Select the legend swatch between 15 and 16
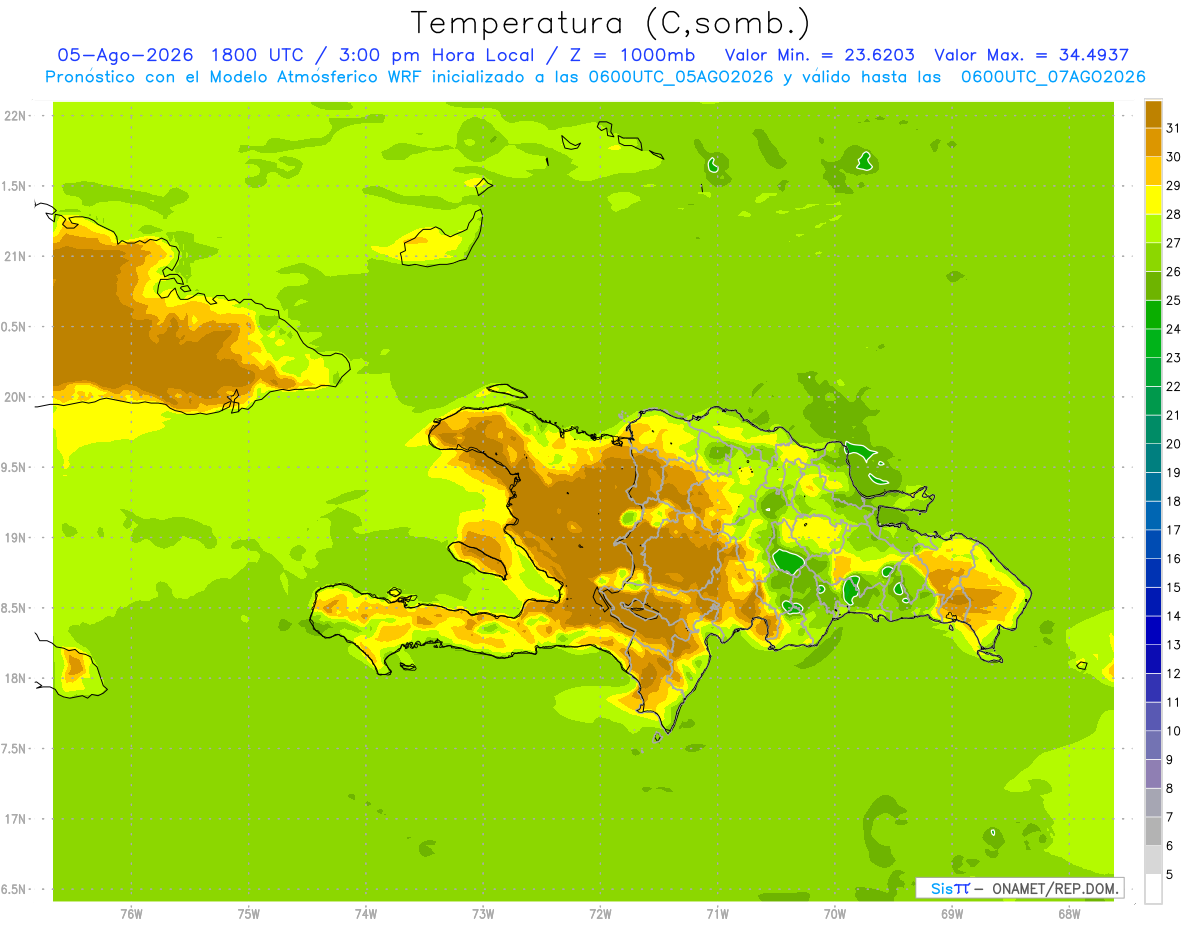The image size is (1200, 927). 1153,573
